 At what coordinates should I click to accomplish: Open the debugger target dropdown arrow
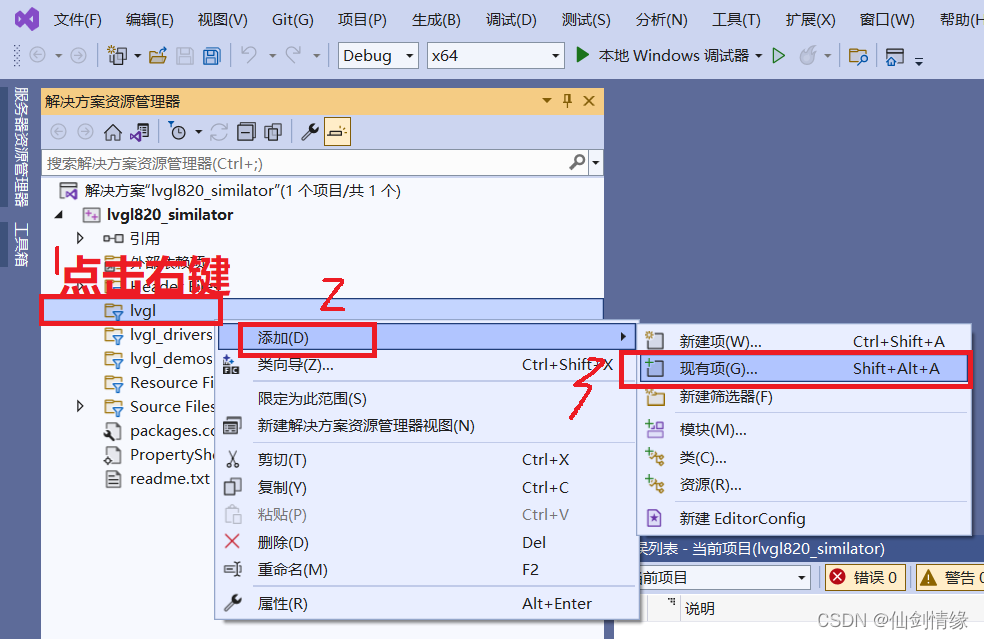pos(759,56)
